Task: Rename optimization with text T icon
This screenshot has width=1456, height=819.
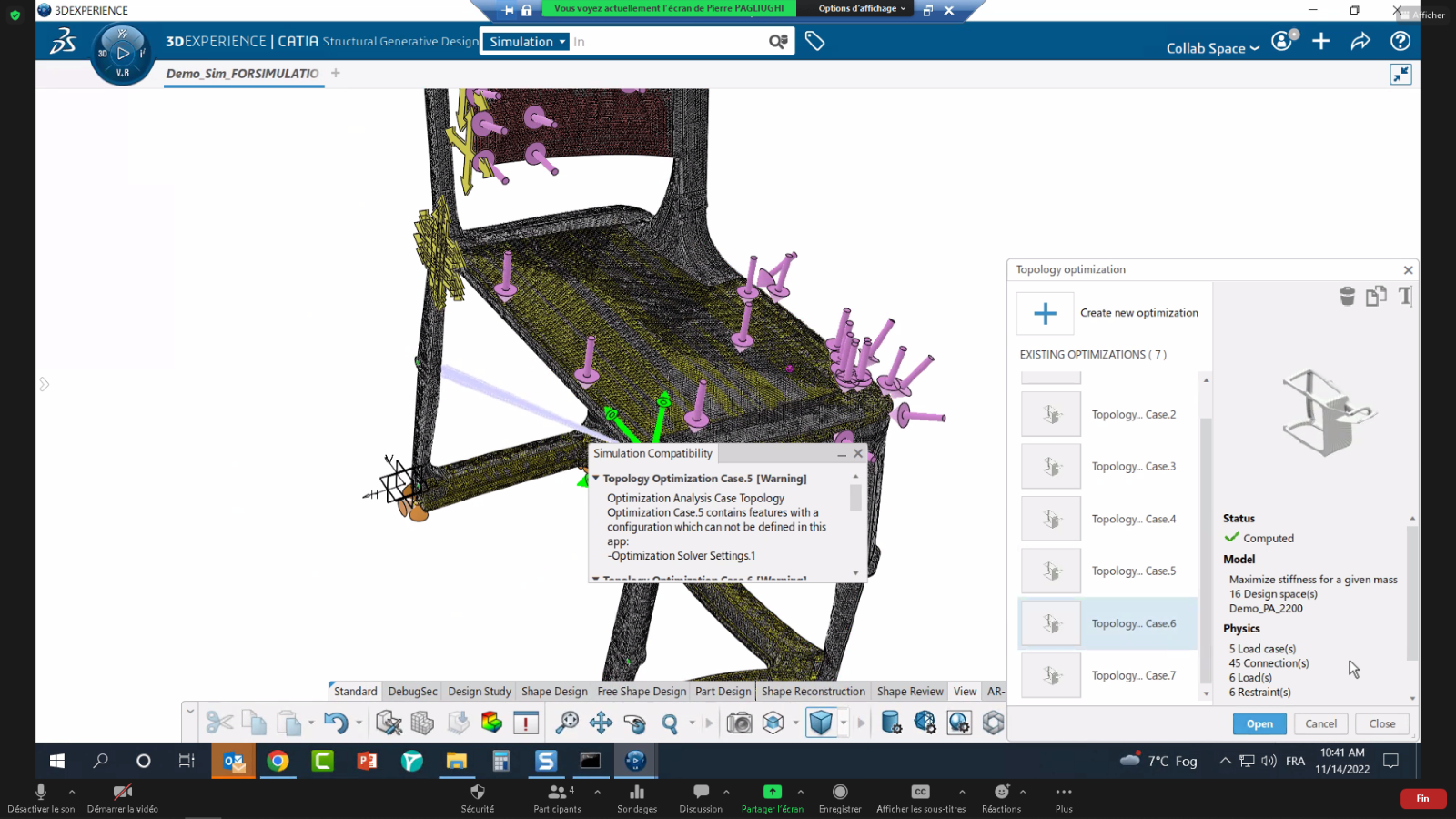Action: click(1405, 296)
